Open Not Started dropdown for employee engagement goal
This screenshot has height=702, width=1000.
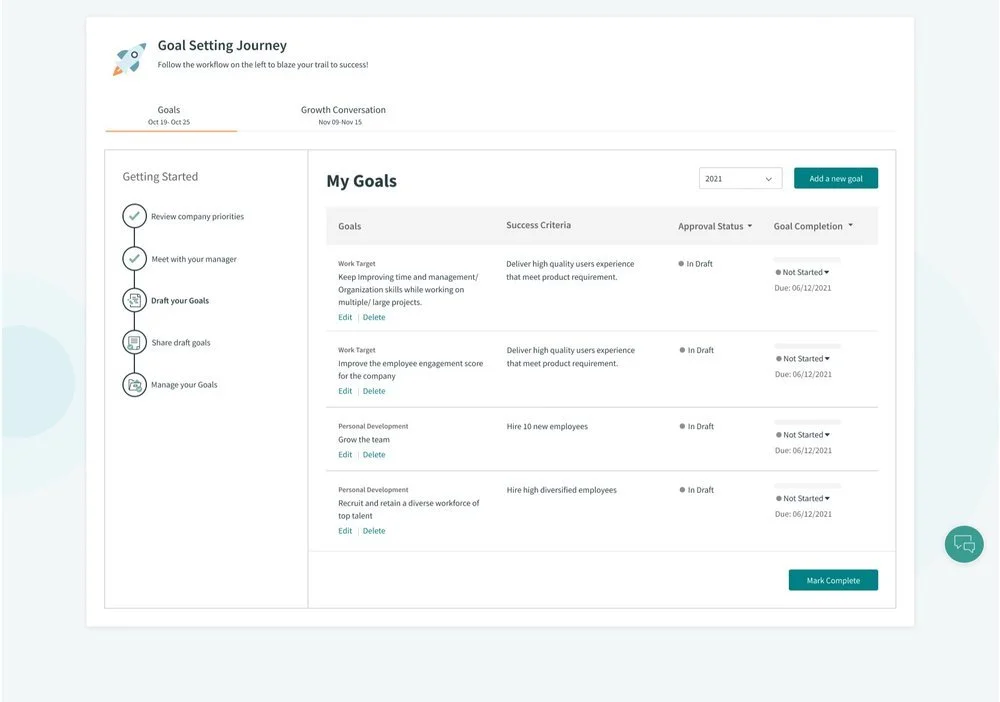[803, 358]
